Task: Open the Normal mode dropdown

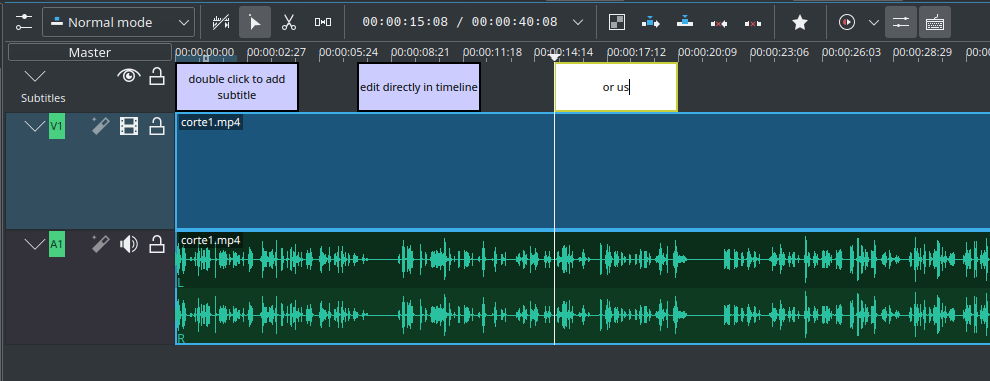Action: point(118,23)
